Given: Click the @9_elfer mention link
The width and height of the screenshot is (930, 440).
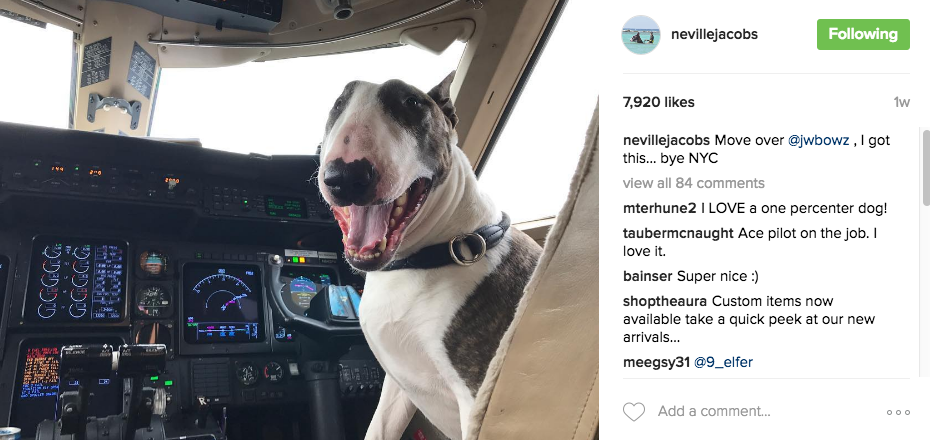Looking at the screenshot, I should point(723,362).
